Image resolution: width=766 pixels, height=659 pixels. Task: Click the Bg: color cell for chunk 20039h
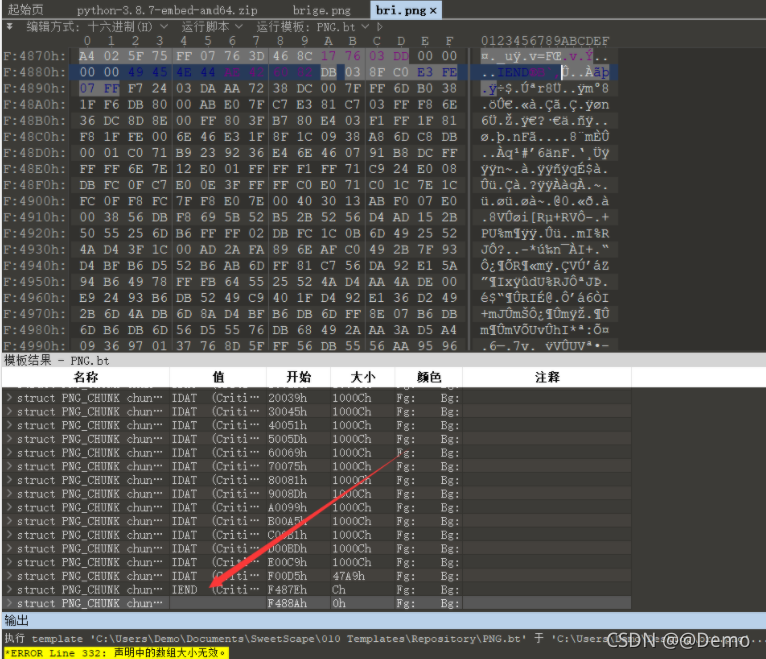[x=449, y=398]
